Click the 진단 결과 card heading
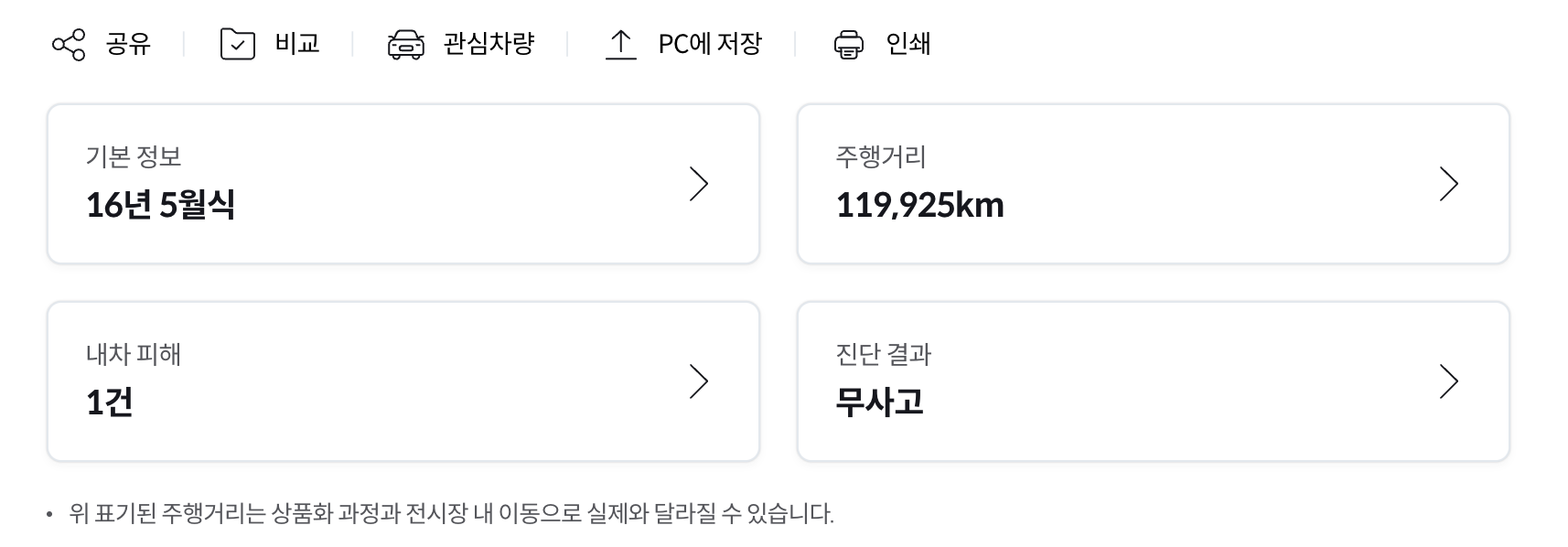The image size is (1568, 547). (x=884, y=354)
